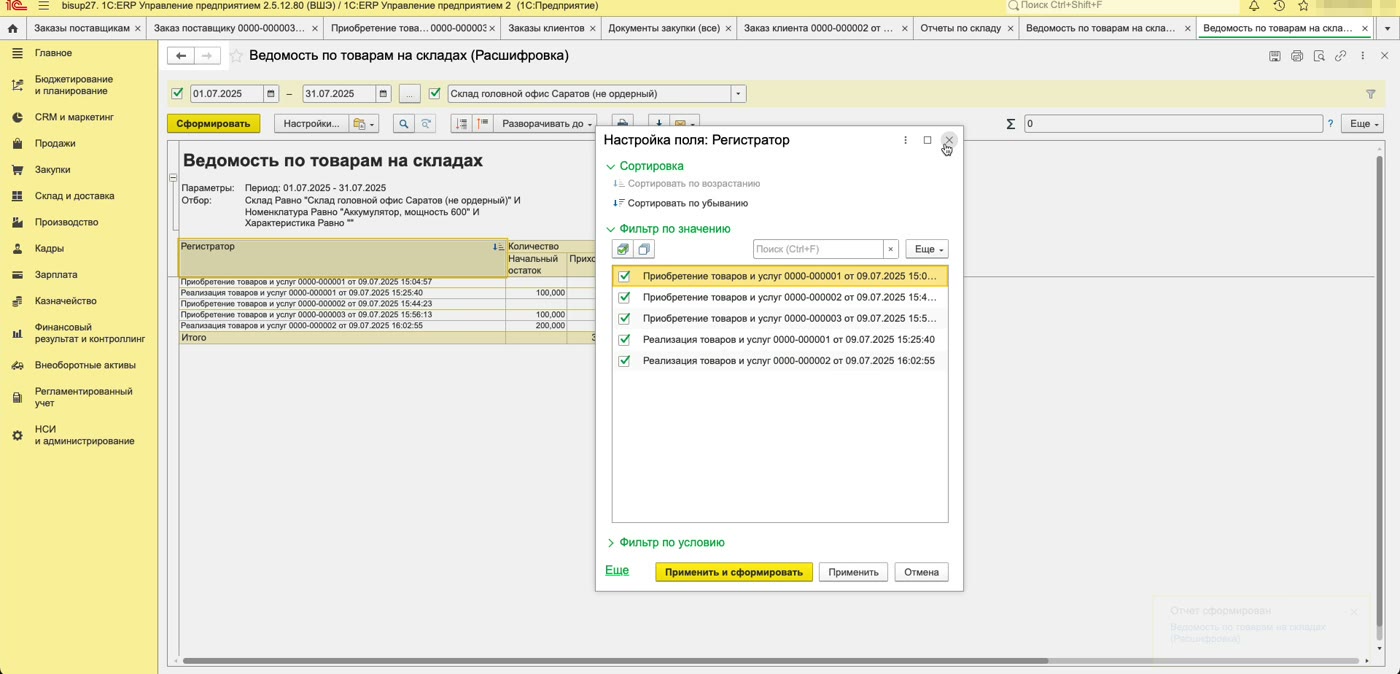Click the back navigation arrow

tap(181, 56)
